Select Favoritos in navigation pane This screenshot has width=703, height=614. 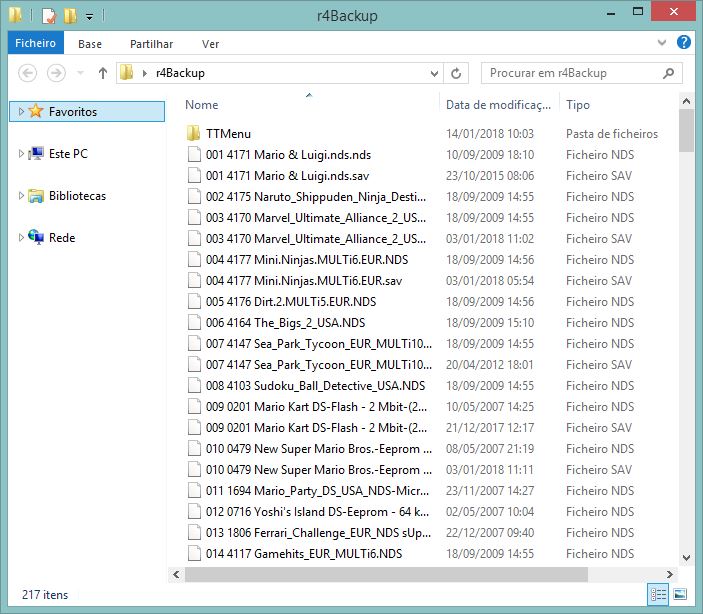(73, 112)
